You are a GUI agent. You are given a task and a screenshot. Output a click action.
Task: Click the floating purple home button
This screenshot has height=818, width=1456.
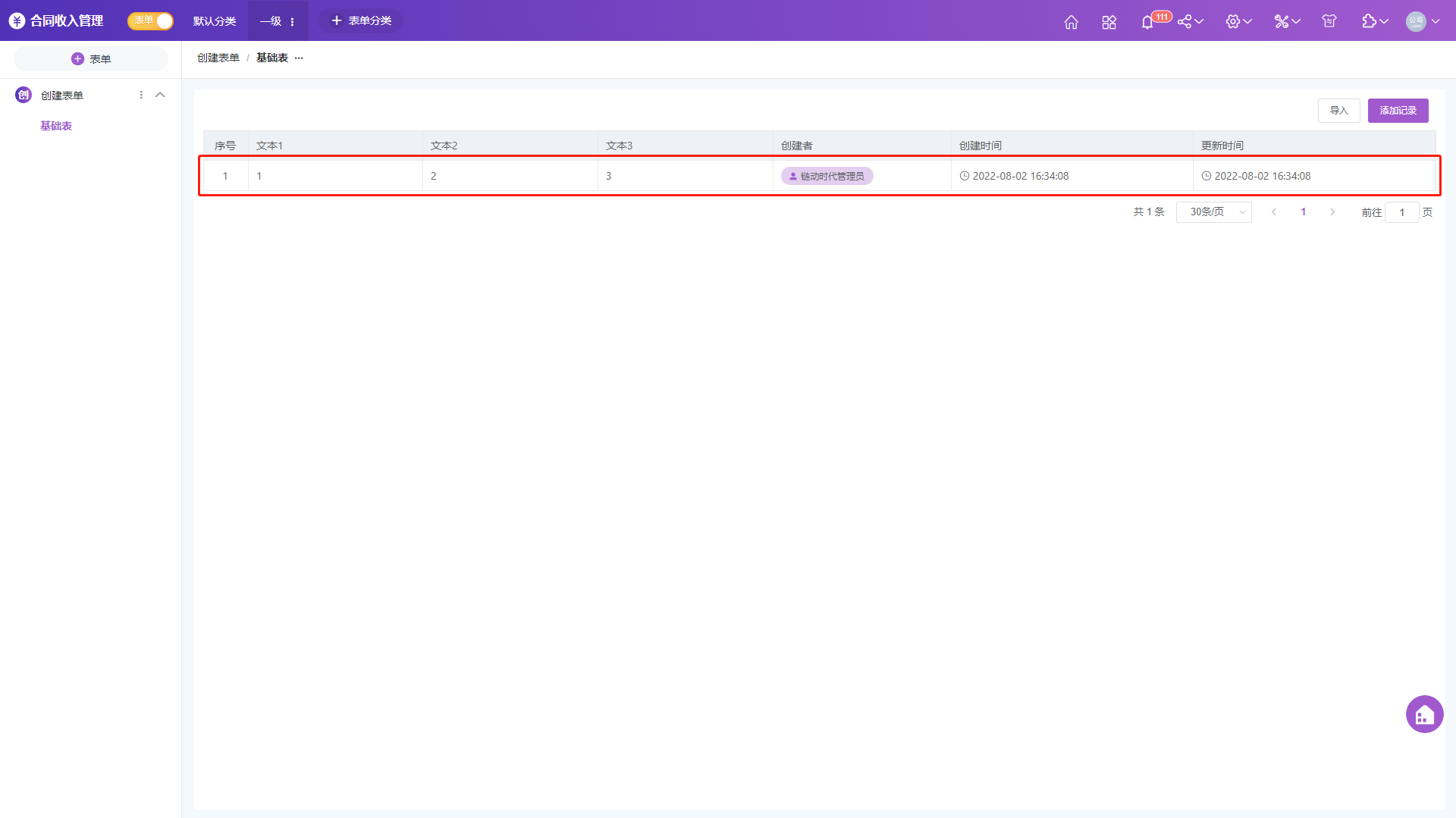(x=1424, y=714)
